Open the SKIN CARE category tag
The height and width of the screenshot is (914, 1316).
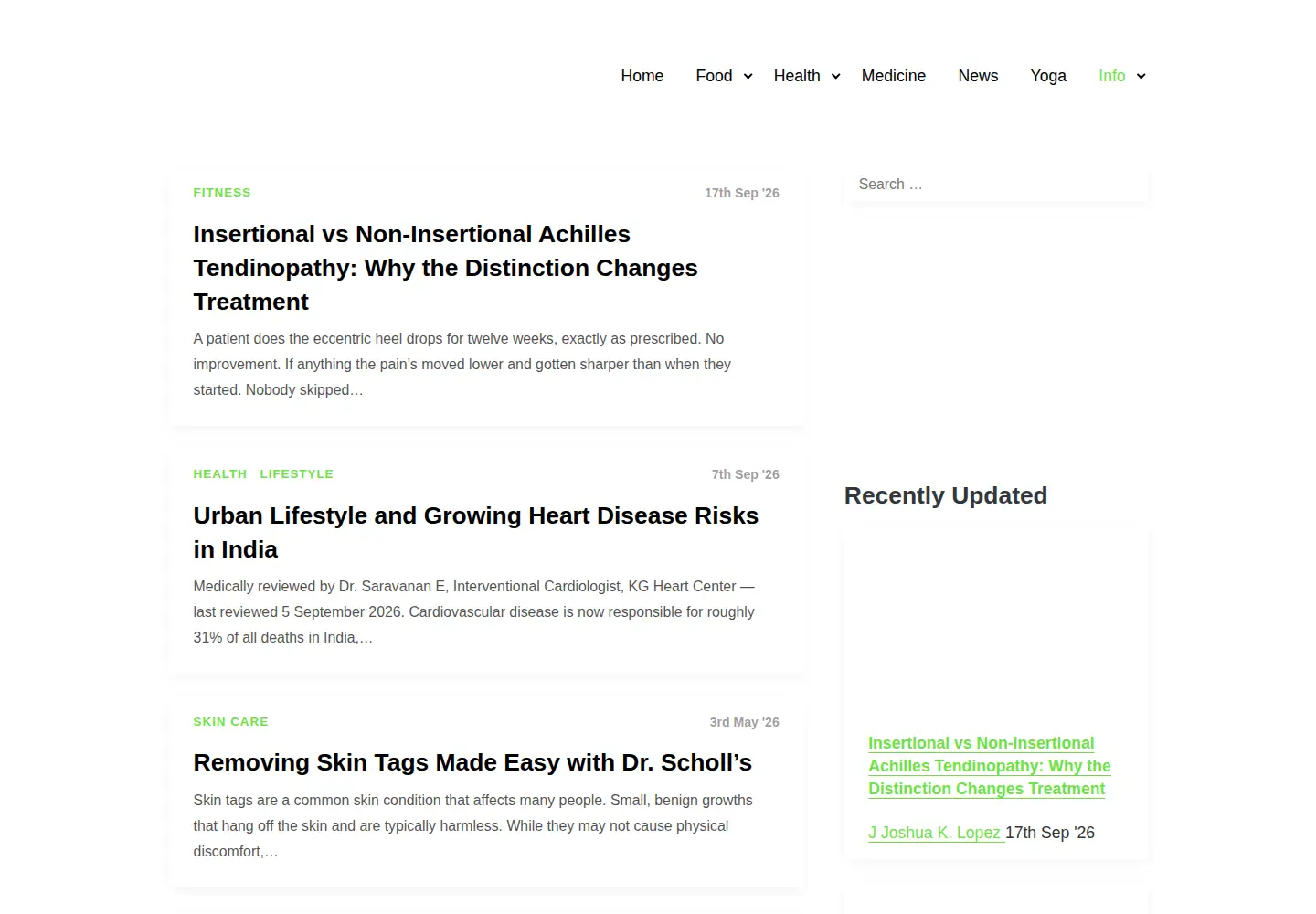(x=231, y=722)
